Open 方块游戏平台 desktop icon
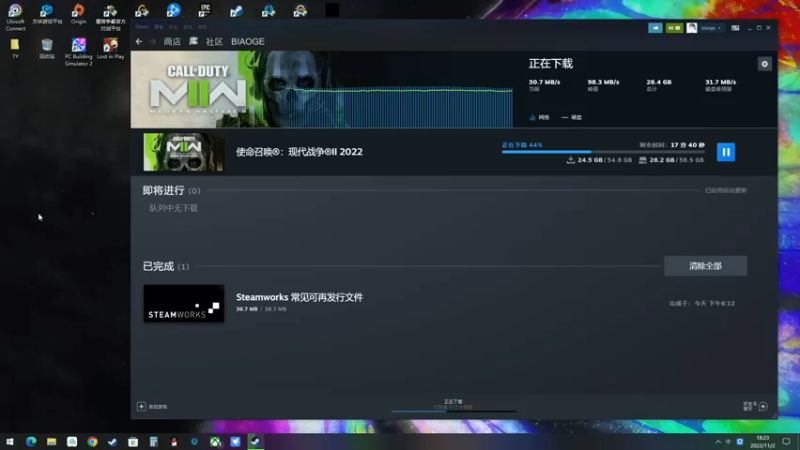 [x=47, y=14]
